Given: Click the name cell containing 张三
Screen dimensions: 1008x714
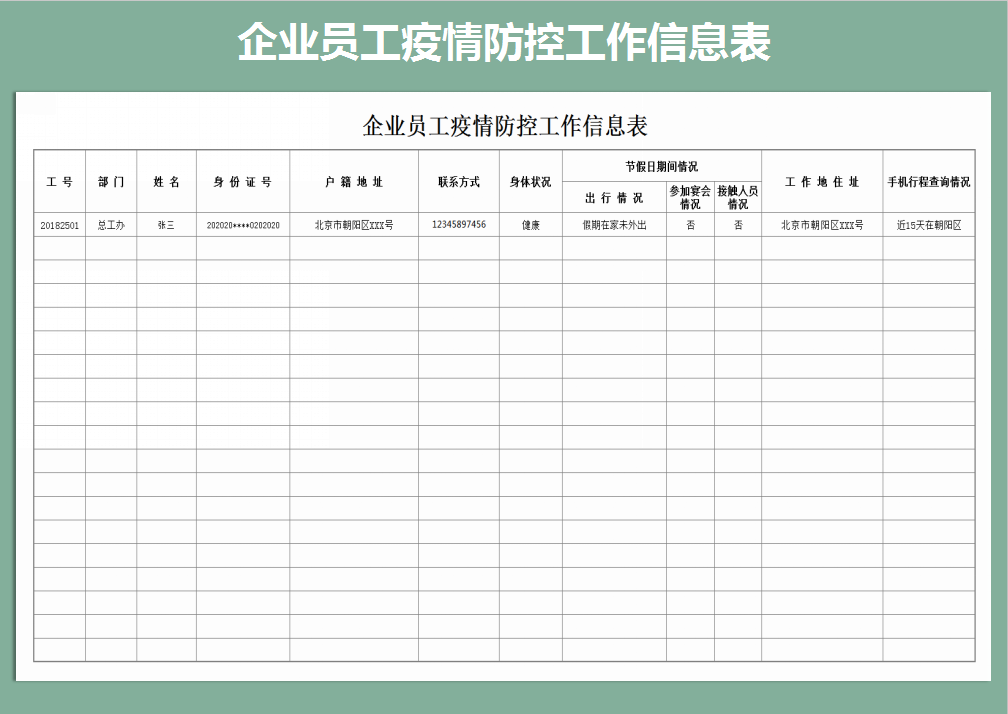Looking at the screenshot, I should pos(162,225).
